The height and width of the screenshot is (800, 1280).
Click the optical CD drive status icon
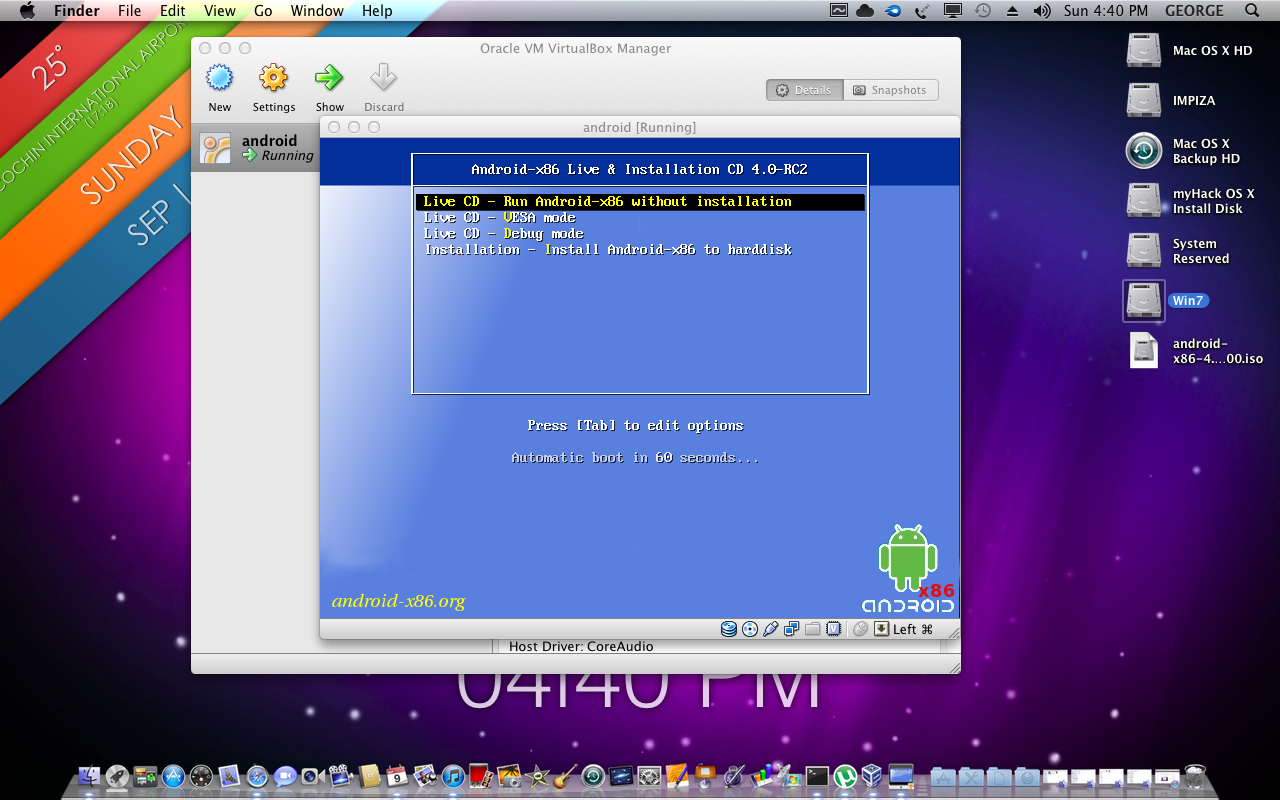tap(750, 629)
